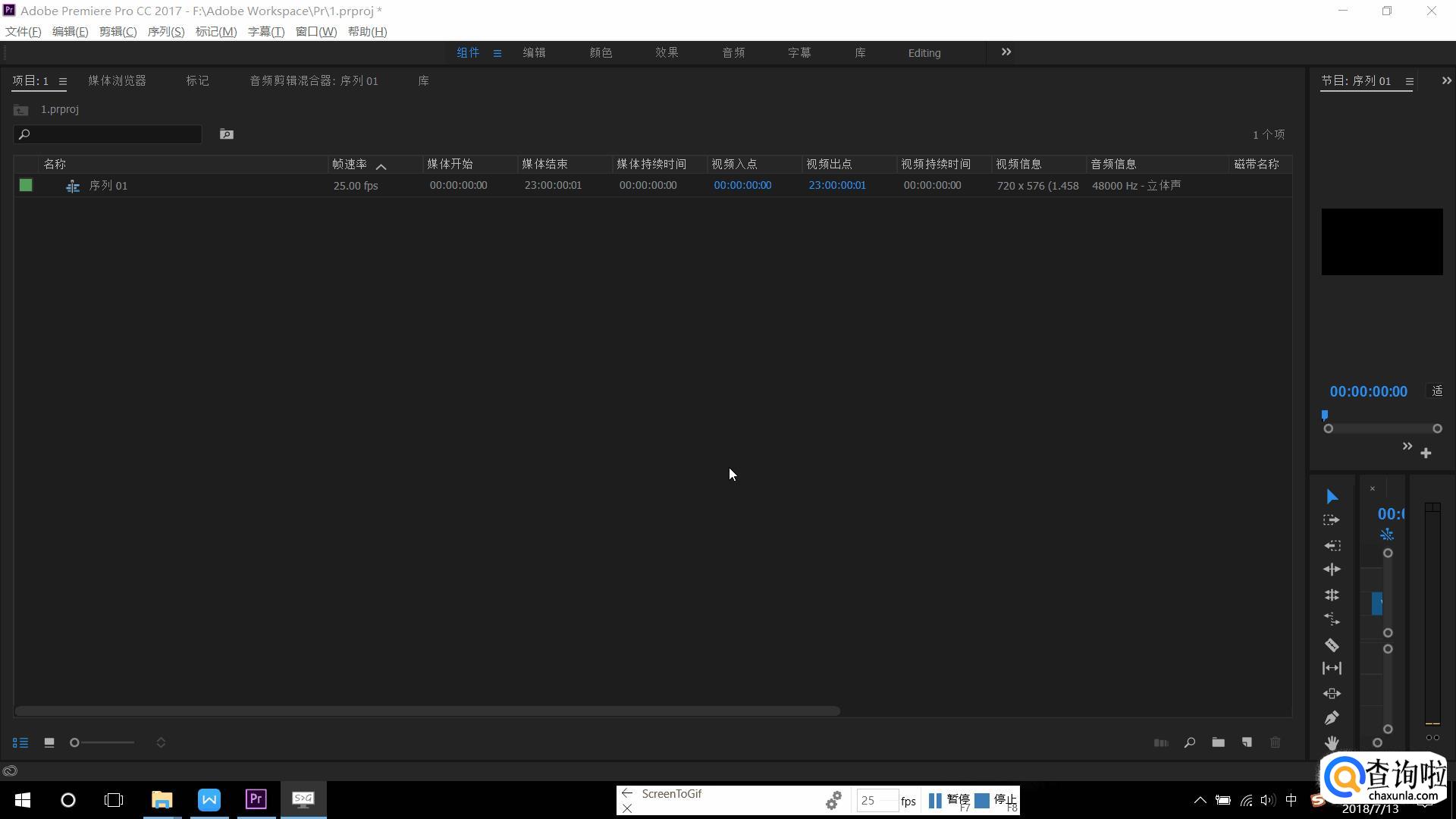Open the Find magnifier in project footer
1456x819 pixels.
[x=1190, y=742]
